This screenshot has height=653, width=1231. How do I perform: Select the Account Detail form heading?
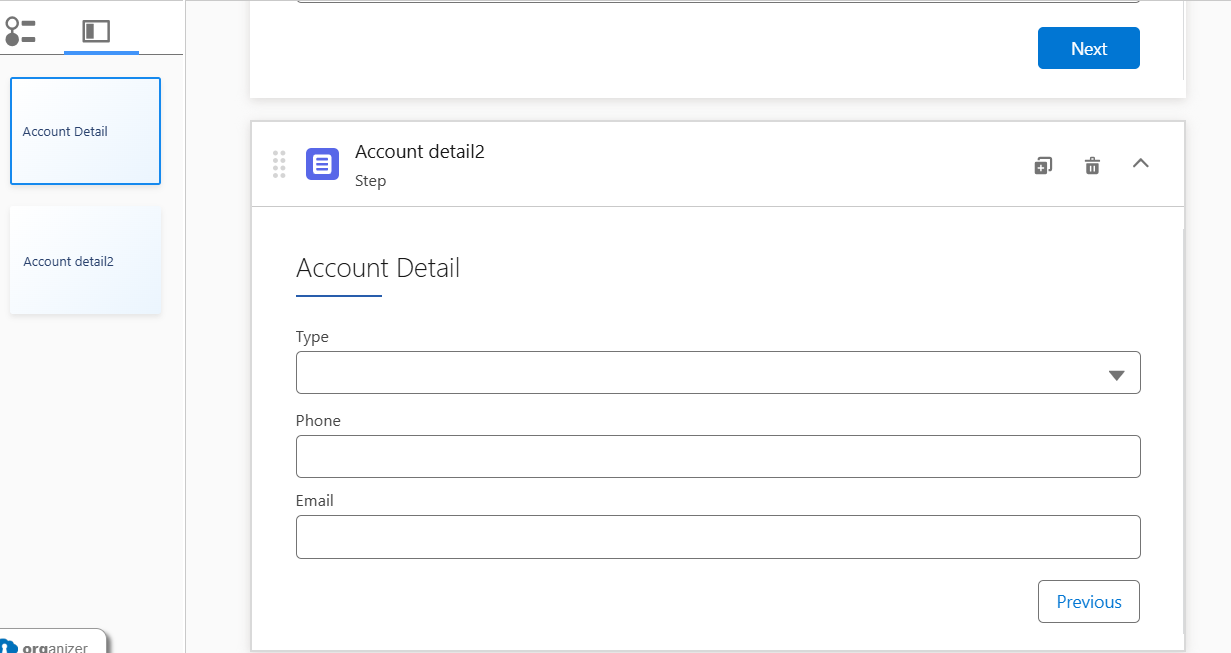click(378, 268)
